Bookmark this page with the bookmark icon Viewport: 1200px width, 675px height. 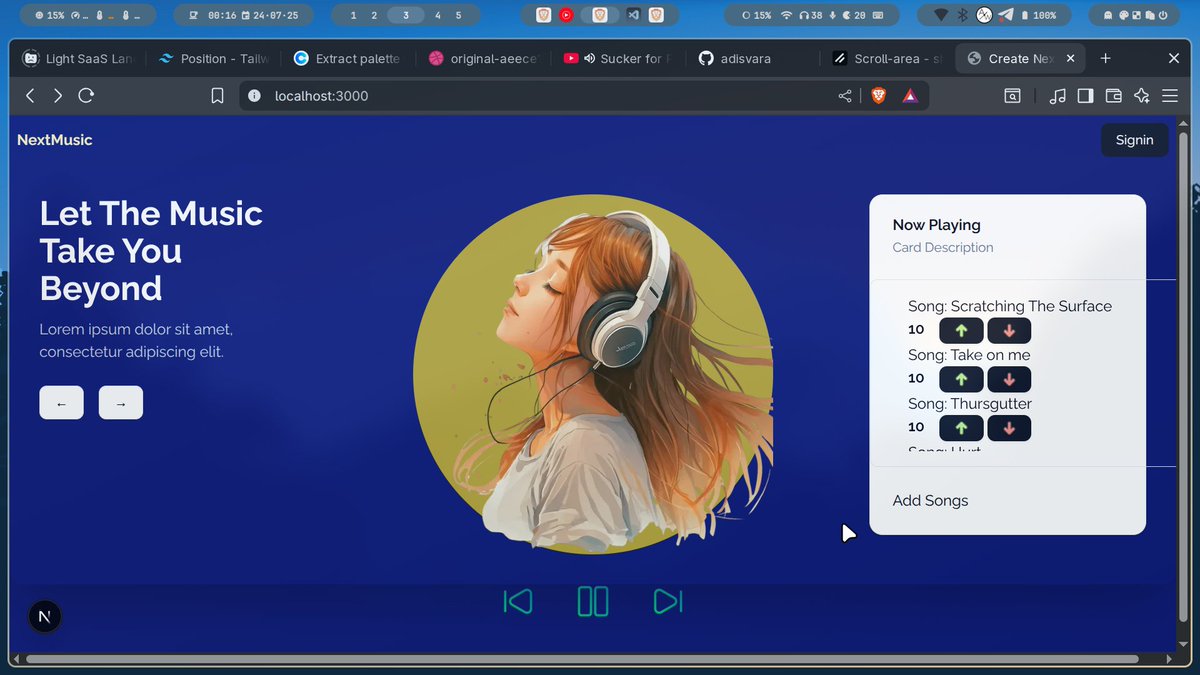[217, 96]
